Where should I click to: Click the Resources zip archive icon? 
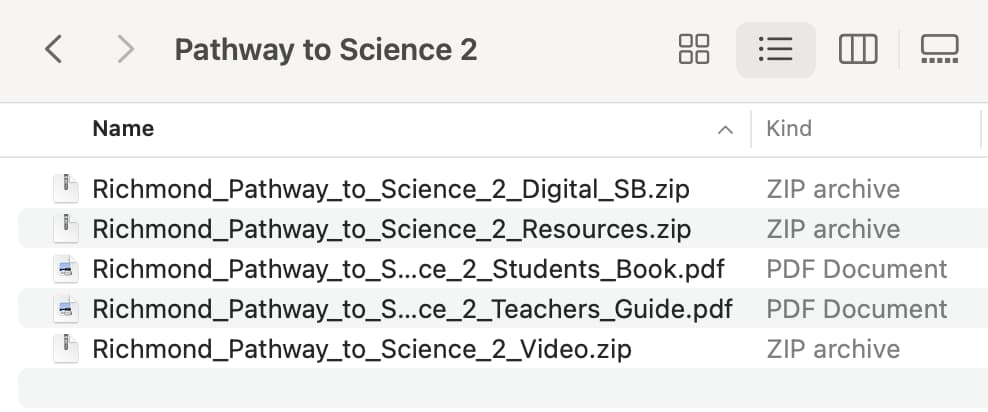click(x=66, y=229)
